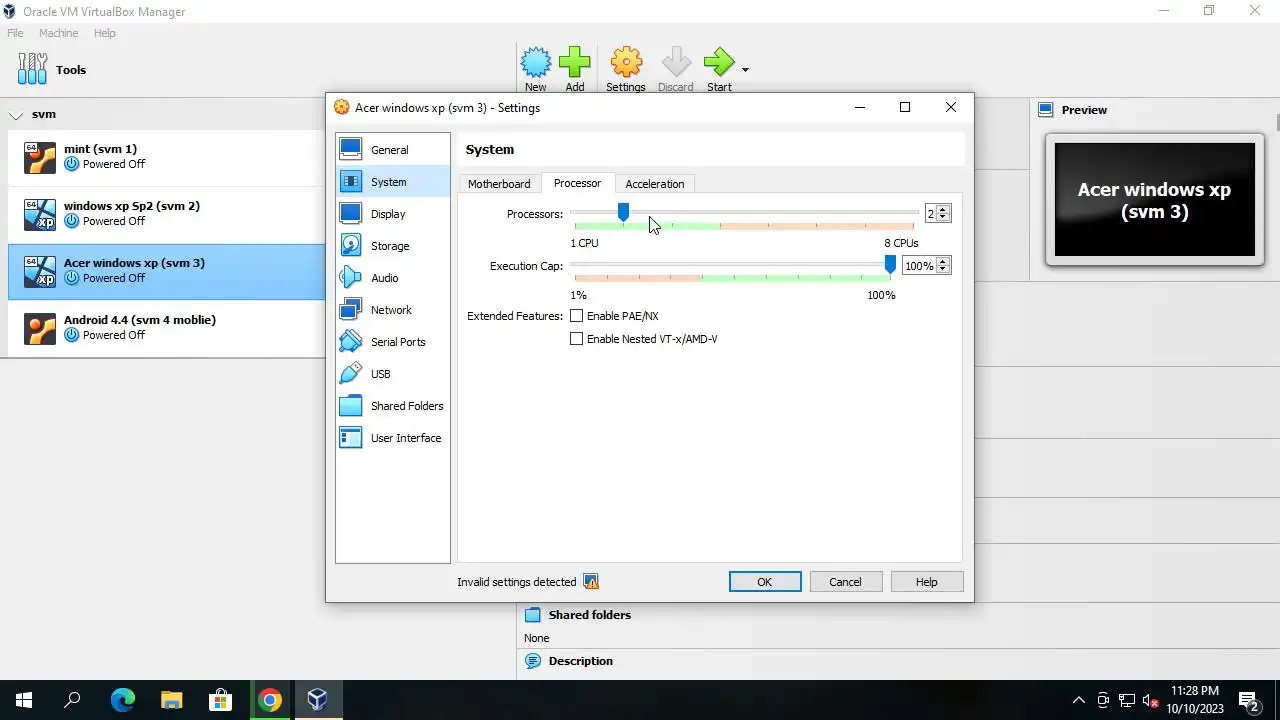Screen dimensions: 1280x720
Task: Click the VirtualBox taskbar icon
Action: 318,700
